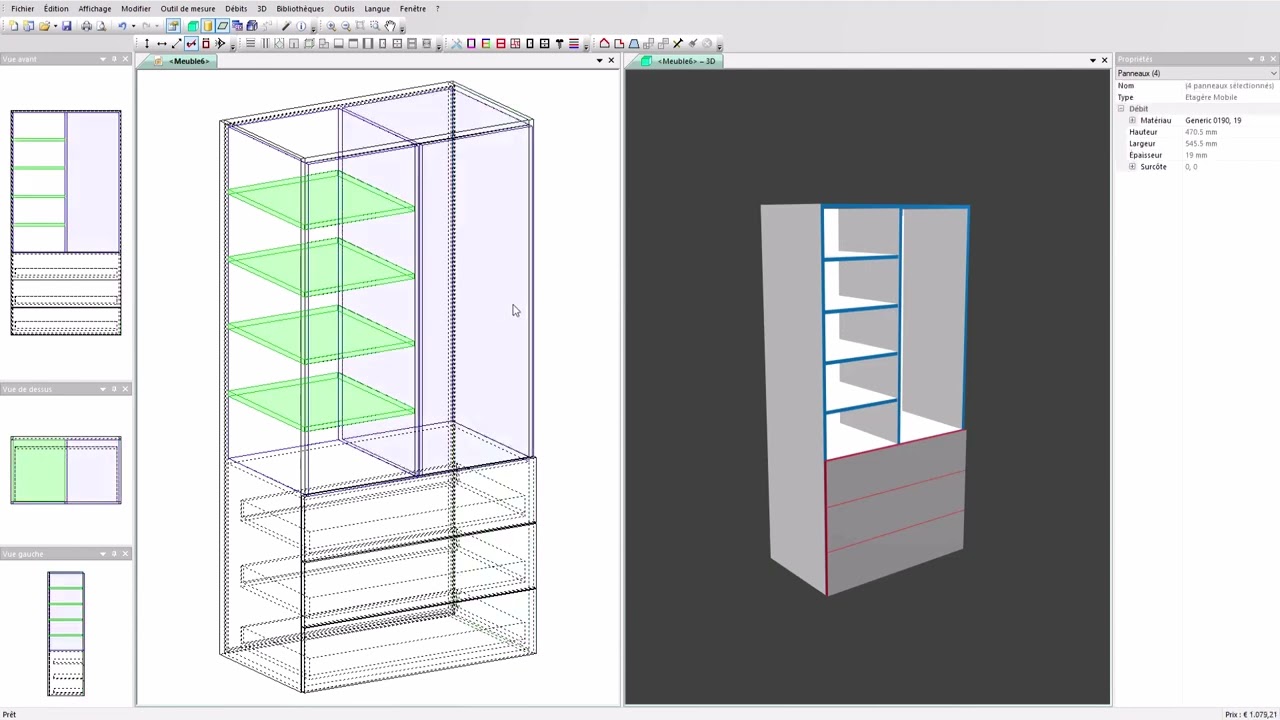Click the blue information icon
The height and width of the screenshot is (720, 1280).
point(301,26)
